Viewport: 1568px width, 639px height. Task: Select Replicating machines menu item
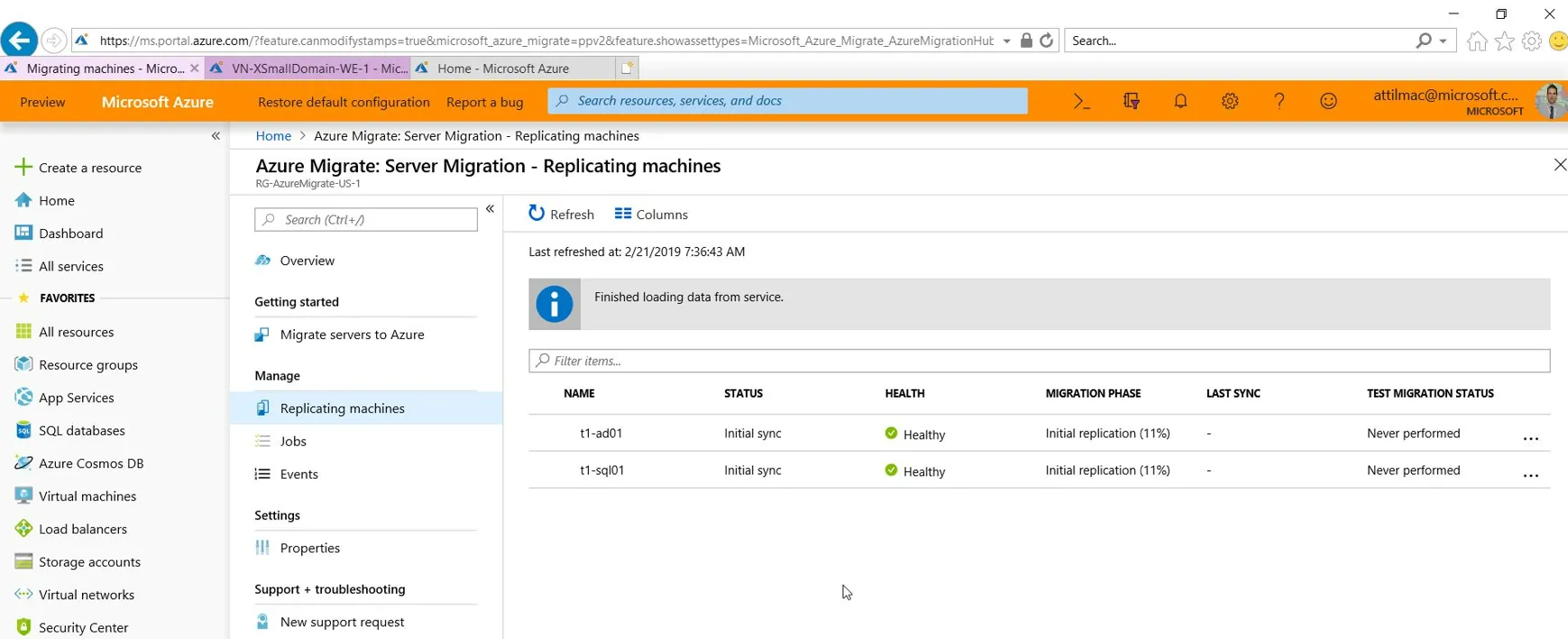[366, 408]
